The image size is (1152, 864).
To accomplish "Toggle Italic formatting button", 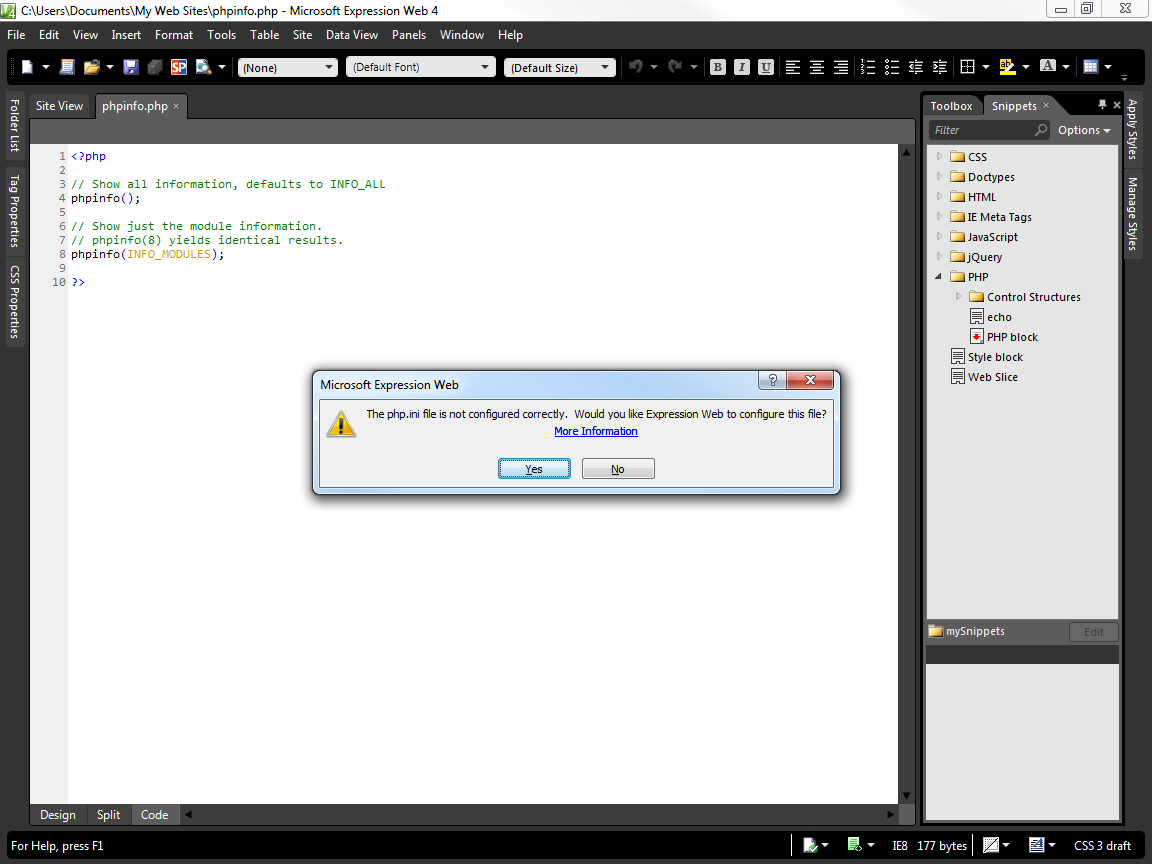I will (x=742, y=67).
